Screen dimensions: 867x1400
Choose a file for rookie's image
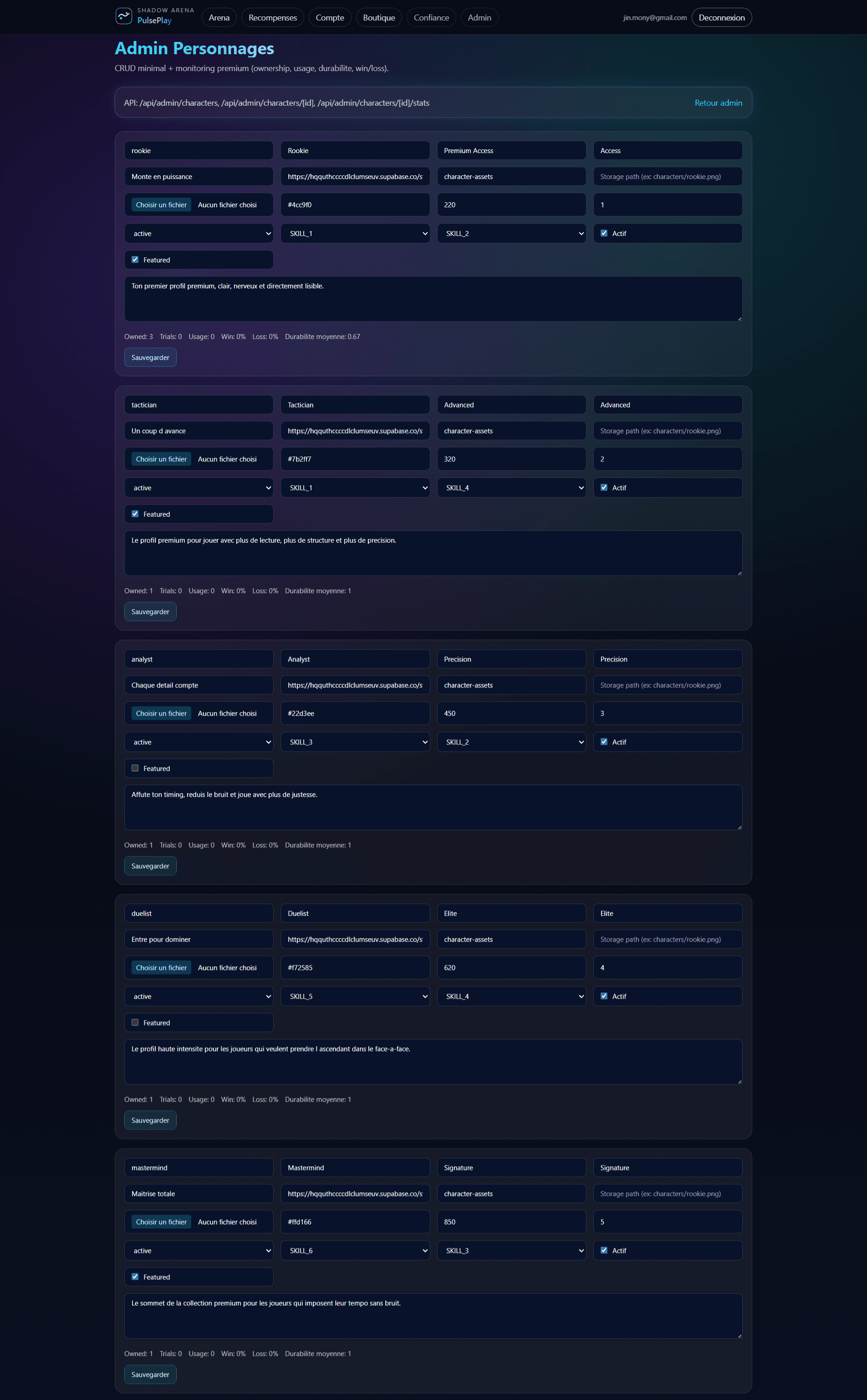tap(161, 205)
